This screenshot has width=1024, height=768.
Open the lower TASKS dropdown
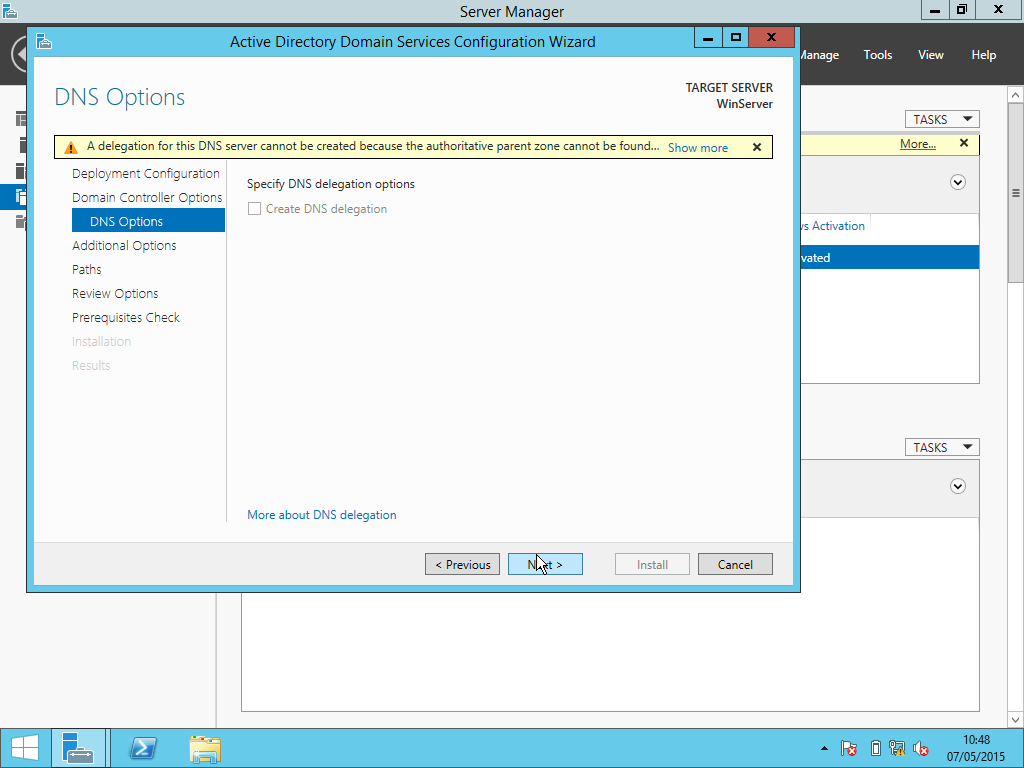tap(941, 447)
